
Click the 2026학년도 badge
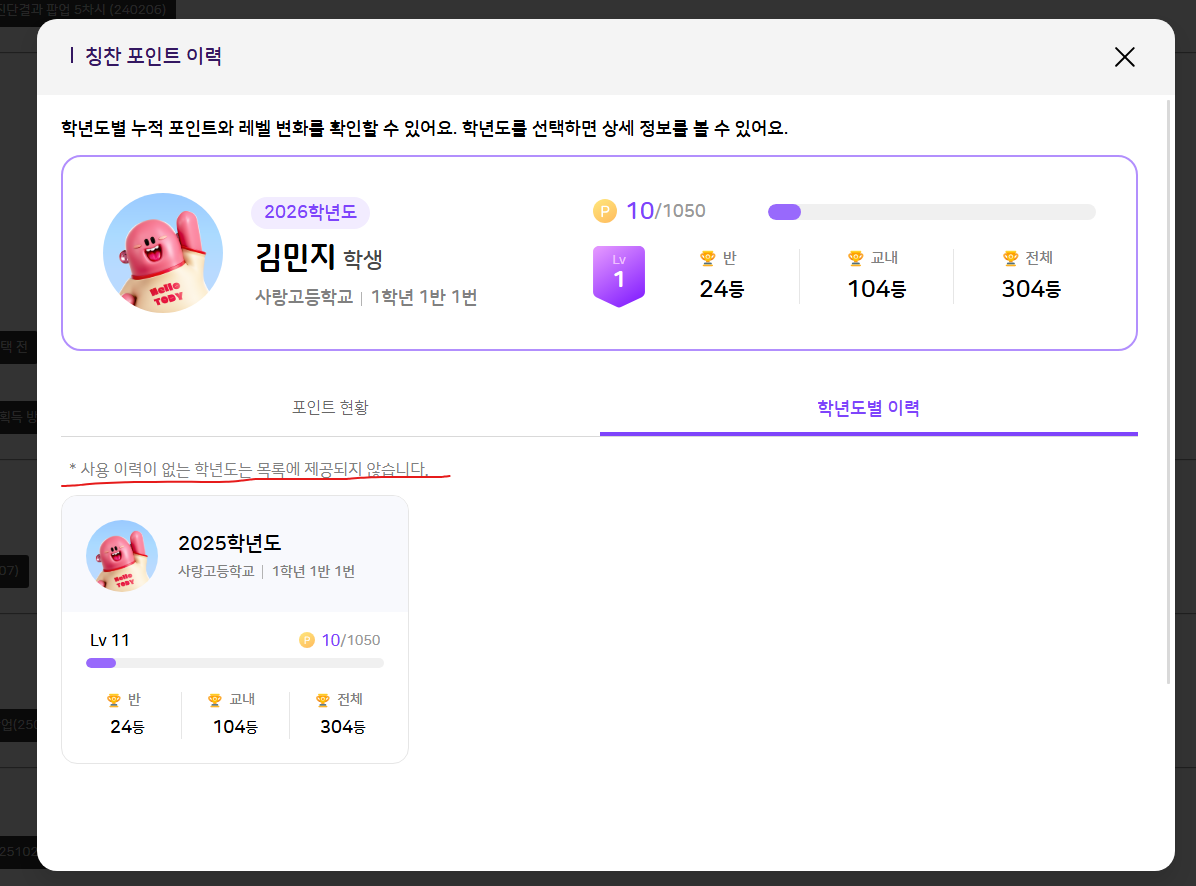tap(310, 212)
